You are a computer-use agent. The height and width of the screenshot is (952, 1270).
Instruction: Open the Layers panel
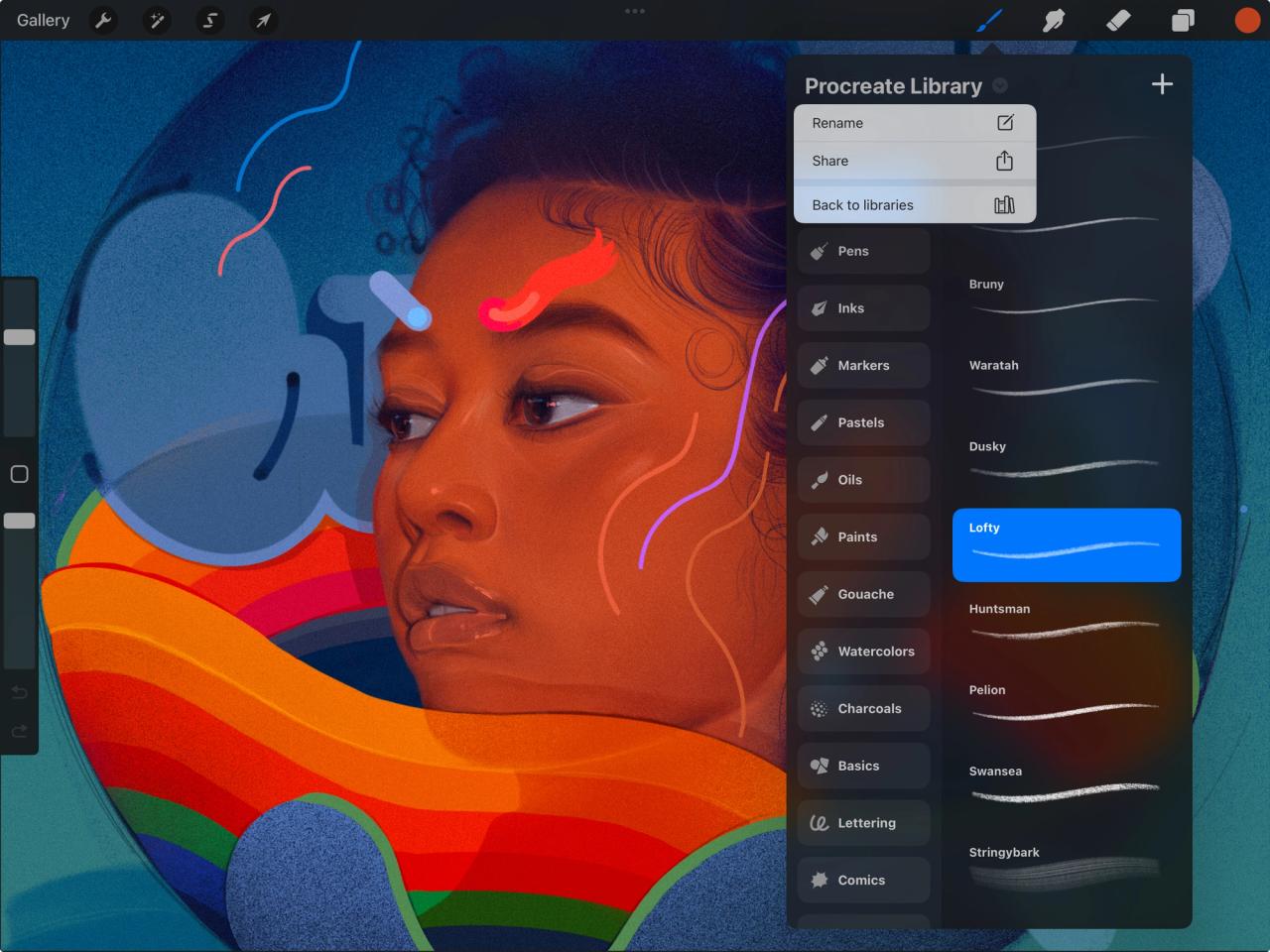(x=1183, y=20)
